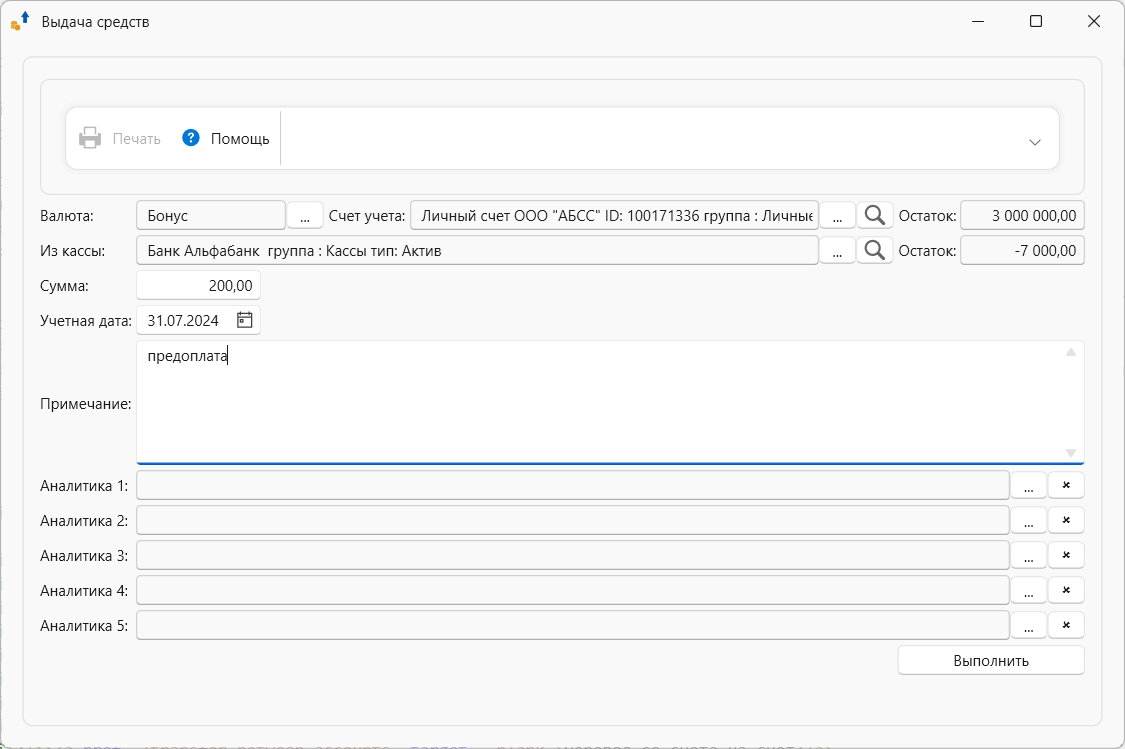
Task: Click the Аналитика 1 field
Action: [573, 485]
